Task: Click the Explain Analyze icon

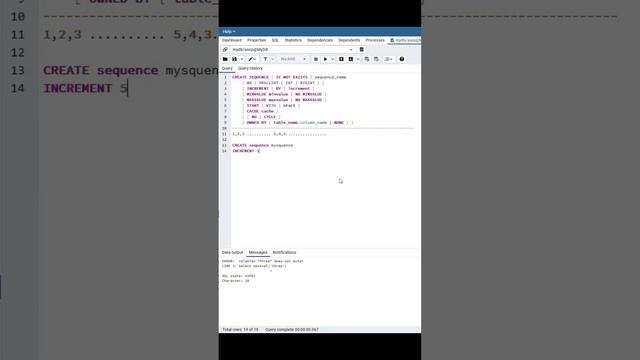Action: tap(351, 59)
